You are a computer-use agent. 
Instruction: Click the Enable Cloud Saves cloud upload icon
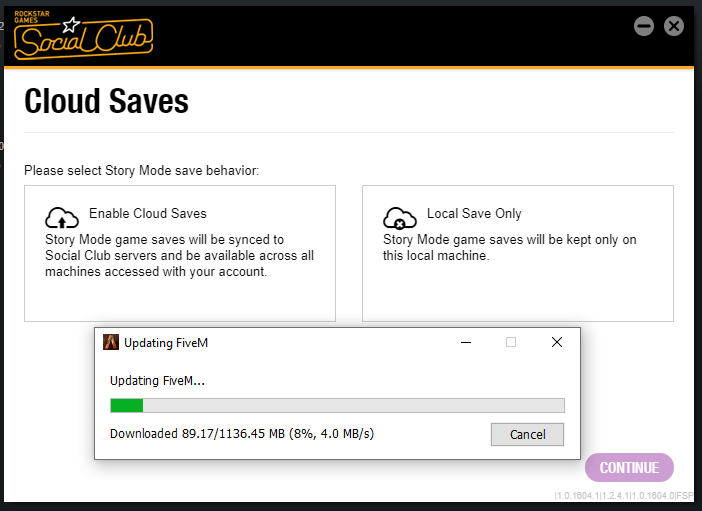[x=62, y=217]
